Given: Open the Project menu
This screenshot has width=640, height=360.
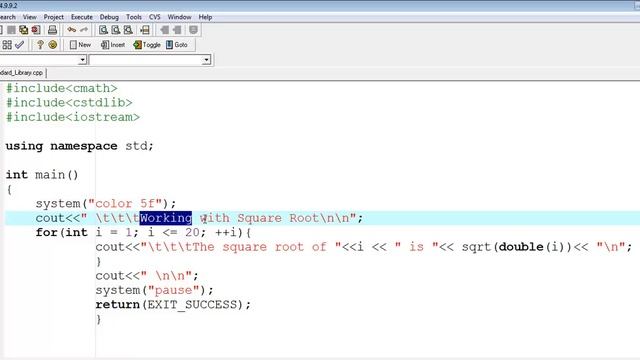Looking at the screenshot, I should coord(53,17).
